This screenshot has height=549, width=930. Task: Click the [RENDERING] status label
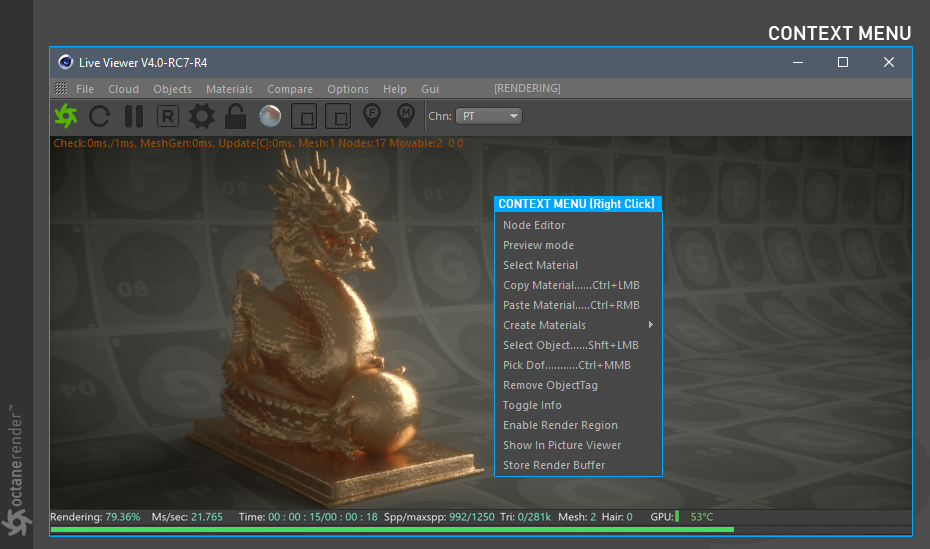coord(527,88)
